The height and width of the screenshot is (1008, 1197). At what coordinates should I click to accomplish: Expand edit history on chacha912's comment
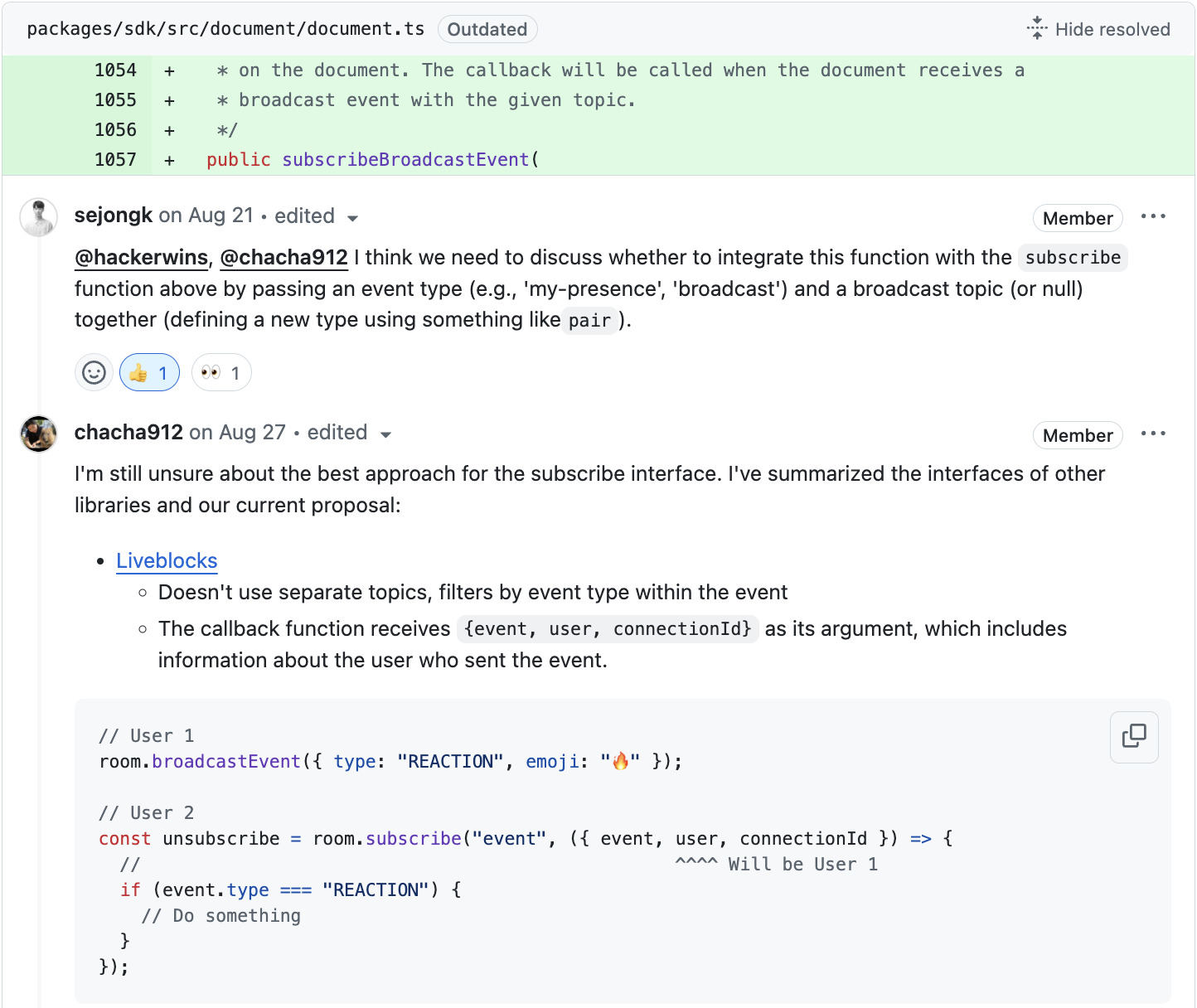[348, 434]
